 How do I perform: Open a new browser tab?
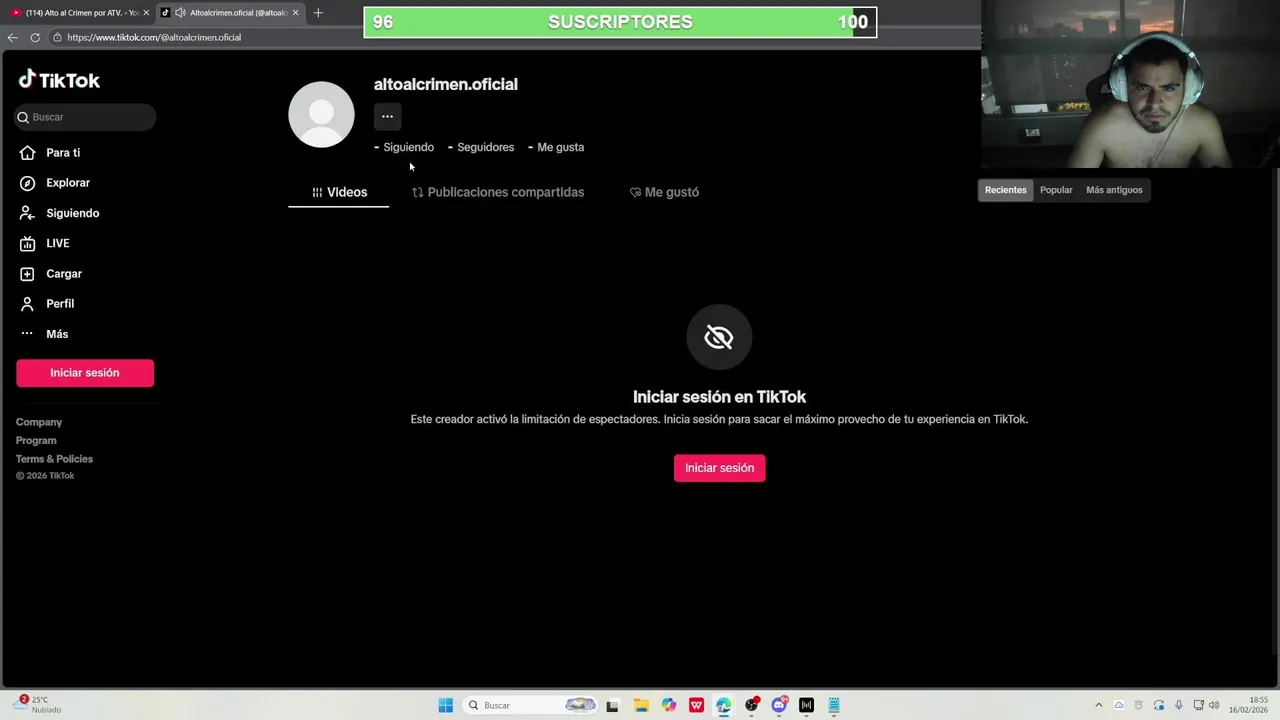click(x=318, y=13)
